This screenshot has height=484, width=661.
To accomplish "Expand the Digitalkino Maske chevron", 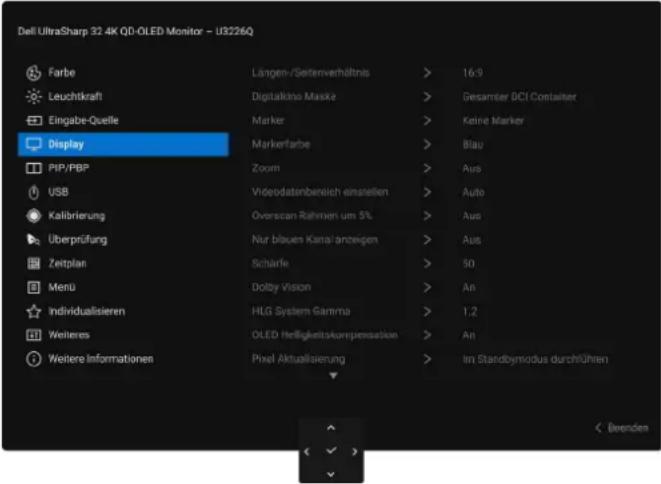I will click(427, 97).
